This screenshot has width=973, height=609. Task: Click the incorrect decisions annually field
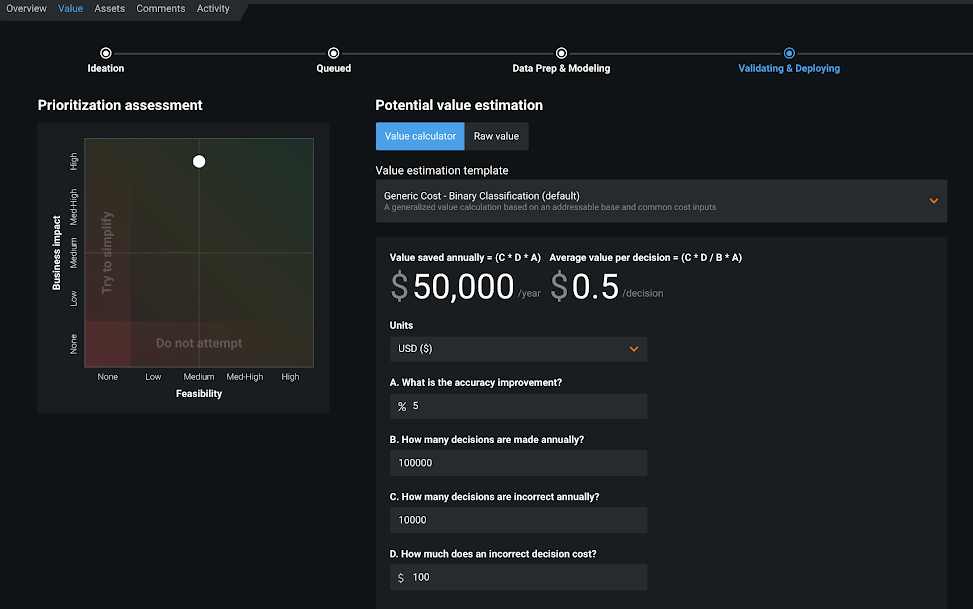[x=517, y=520]
